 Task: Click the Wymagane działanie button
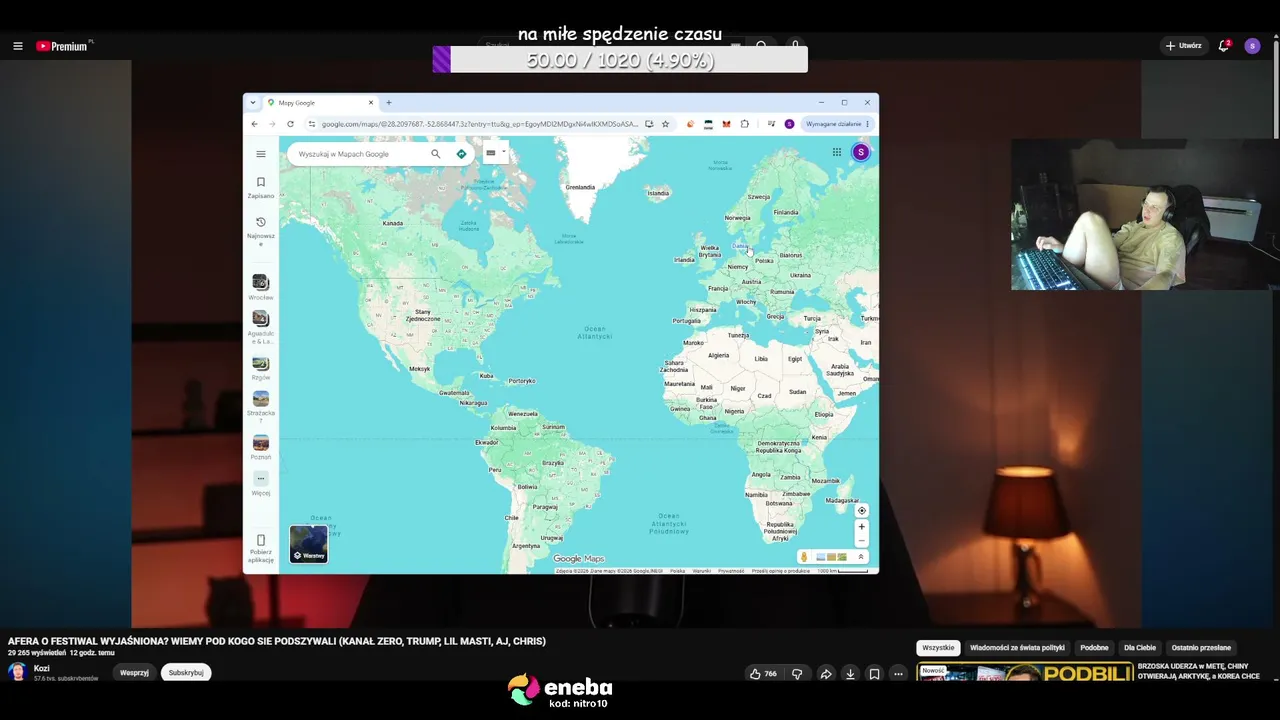(x=833, y=124)
